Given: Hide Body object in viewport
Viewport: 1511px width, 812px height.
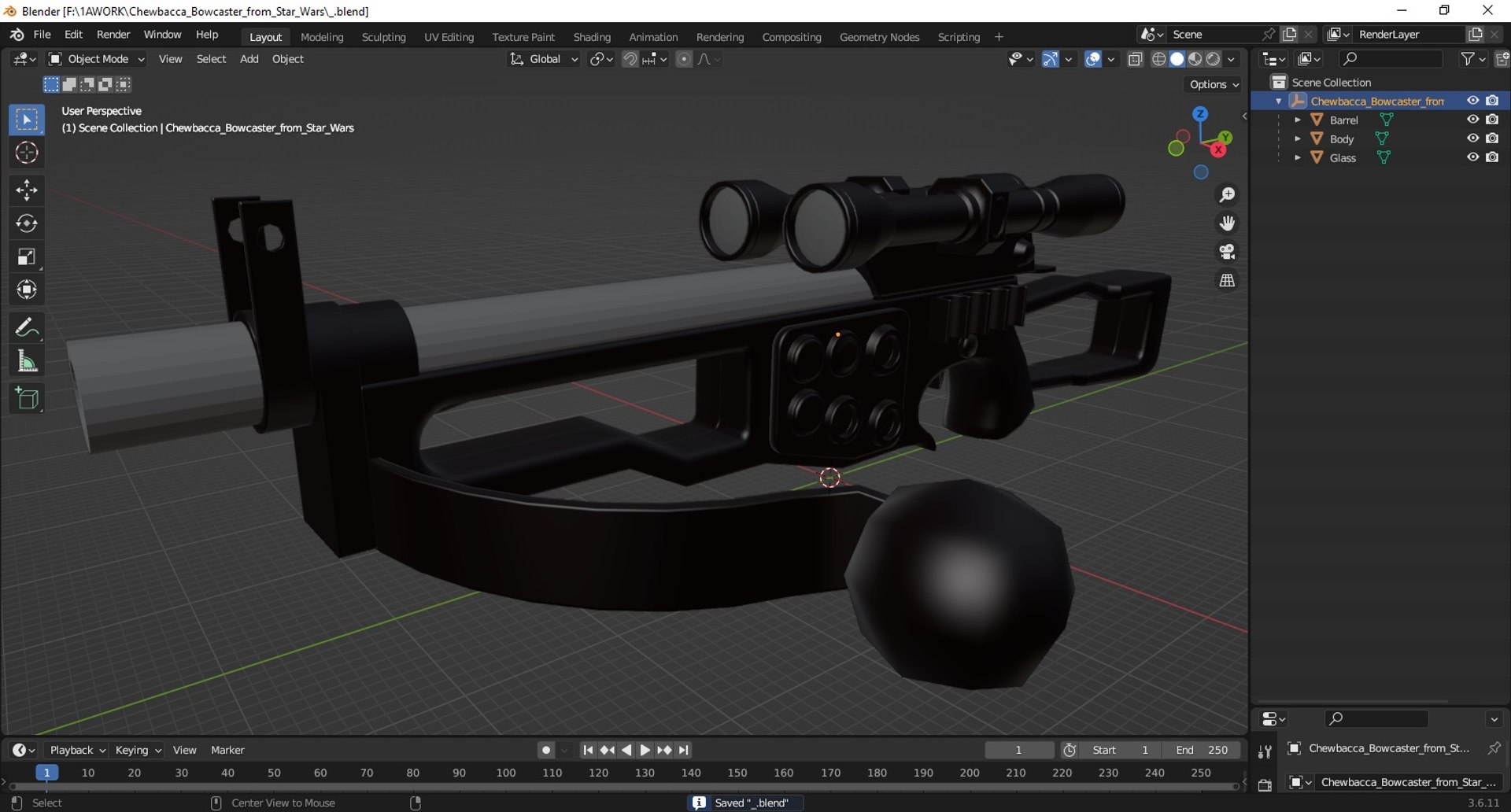Looking at the screenshot, I should coord(1472,138).
